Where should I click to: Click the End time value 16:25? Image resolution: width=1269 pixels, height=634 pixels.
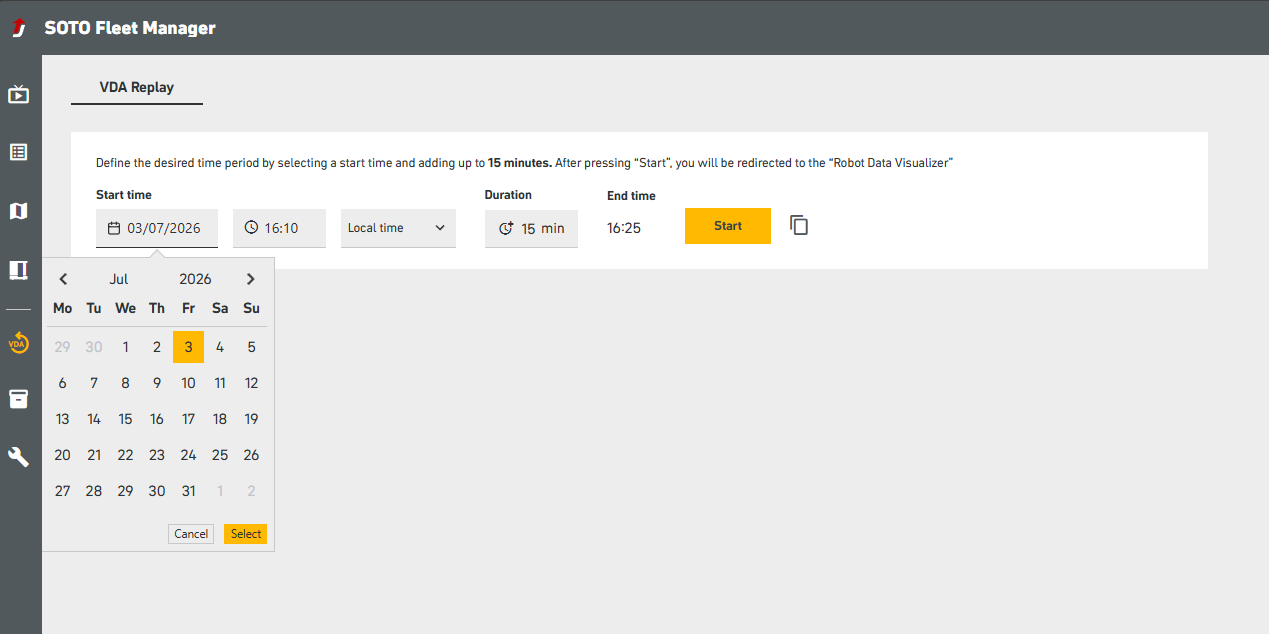pyautogui.click(x=624, y=228)
